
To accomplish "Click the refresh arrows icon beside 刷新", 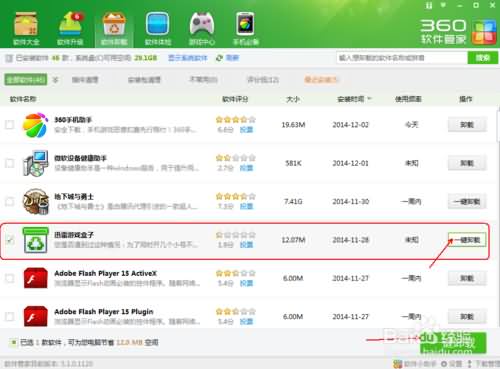I will coord(219,58).
